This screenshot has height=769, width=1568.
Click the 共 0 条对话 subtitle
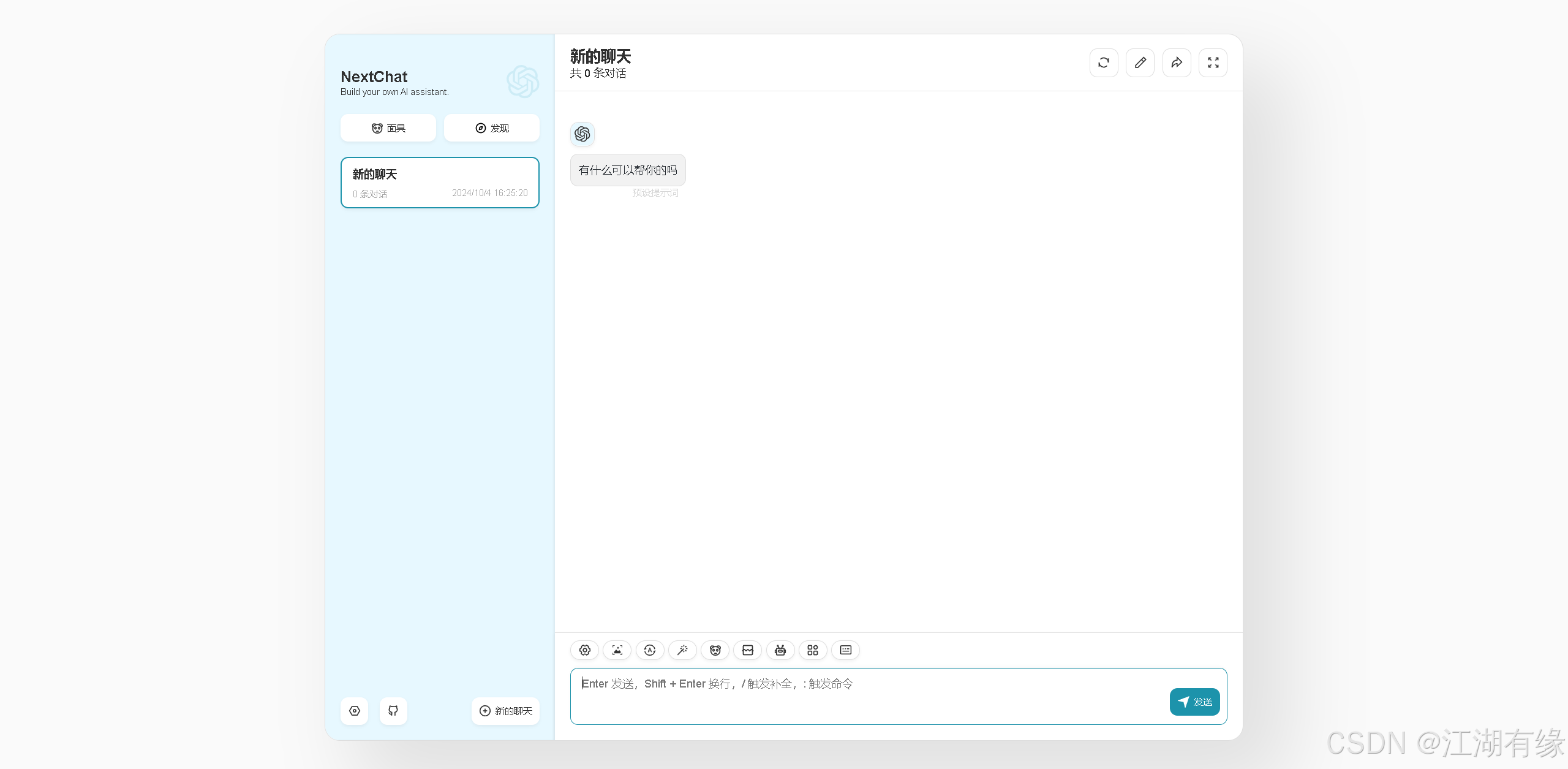tap(598, 74)
